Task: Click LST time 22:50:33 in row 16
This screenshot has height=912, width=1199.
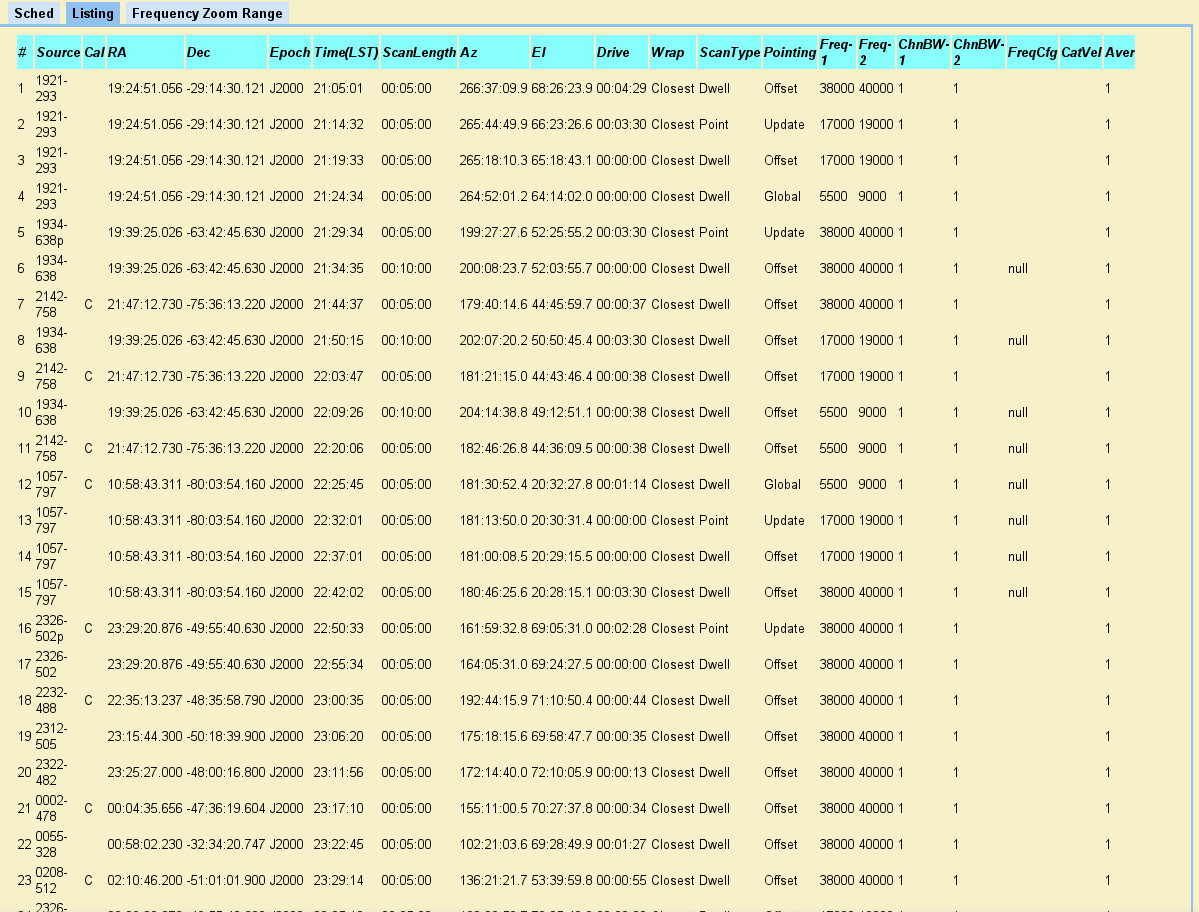Action: click(338, 628)
